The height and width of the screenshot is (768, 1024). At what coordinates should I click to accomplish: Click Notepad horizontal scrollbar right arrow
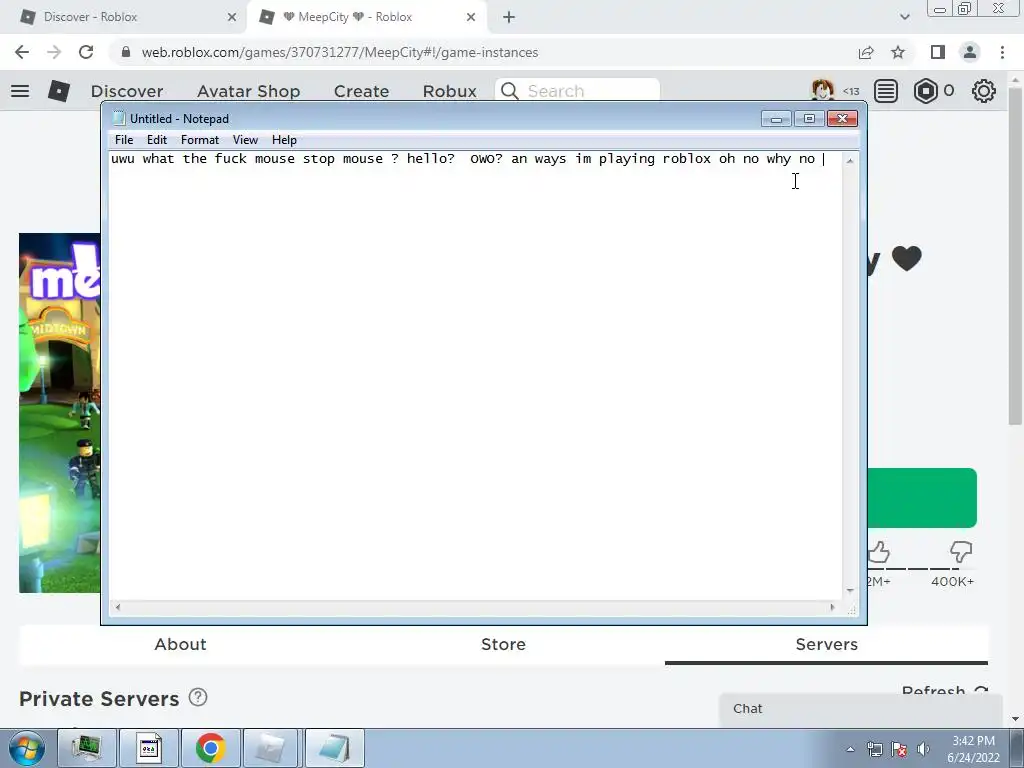[832, 607]
